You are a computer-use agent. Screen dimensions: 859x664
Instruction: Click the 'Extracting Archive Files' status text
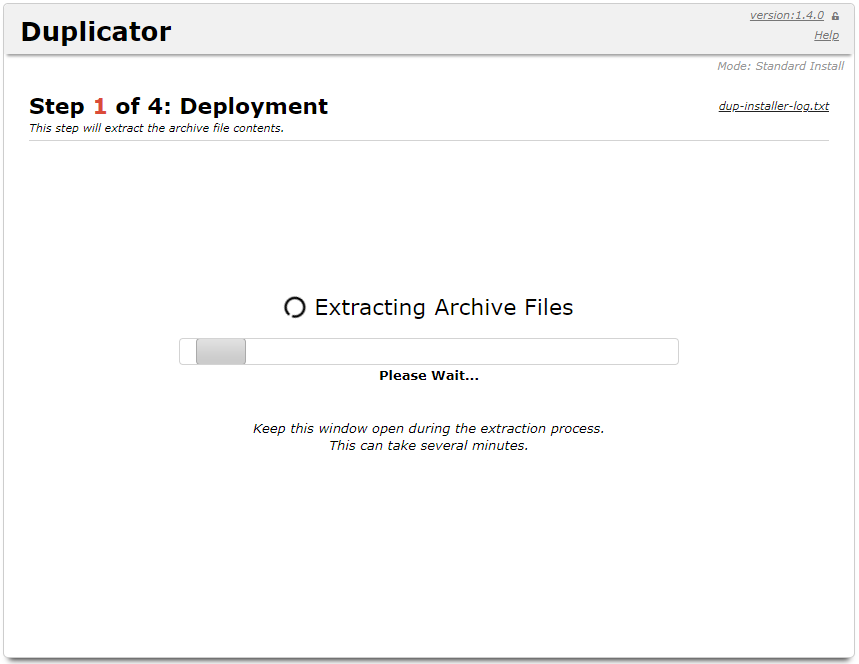[444, 308]
